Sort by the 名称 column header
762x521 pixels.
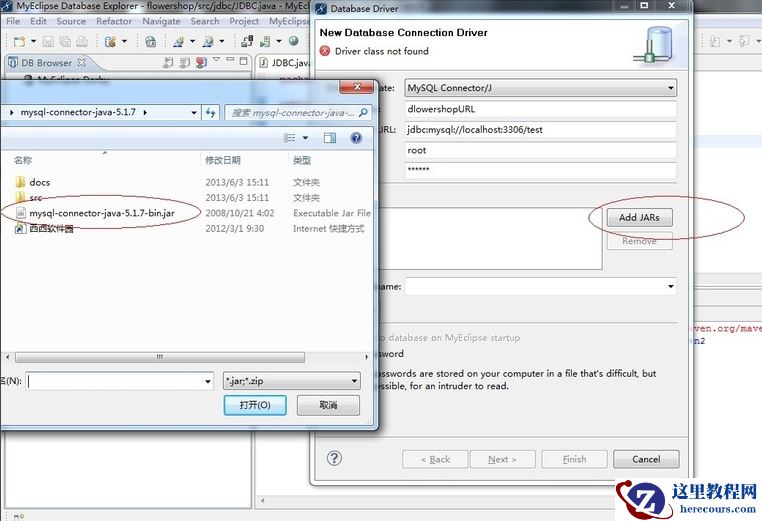point(23,160)
